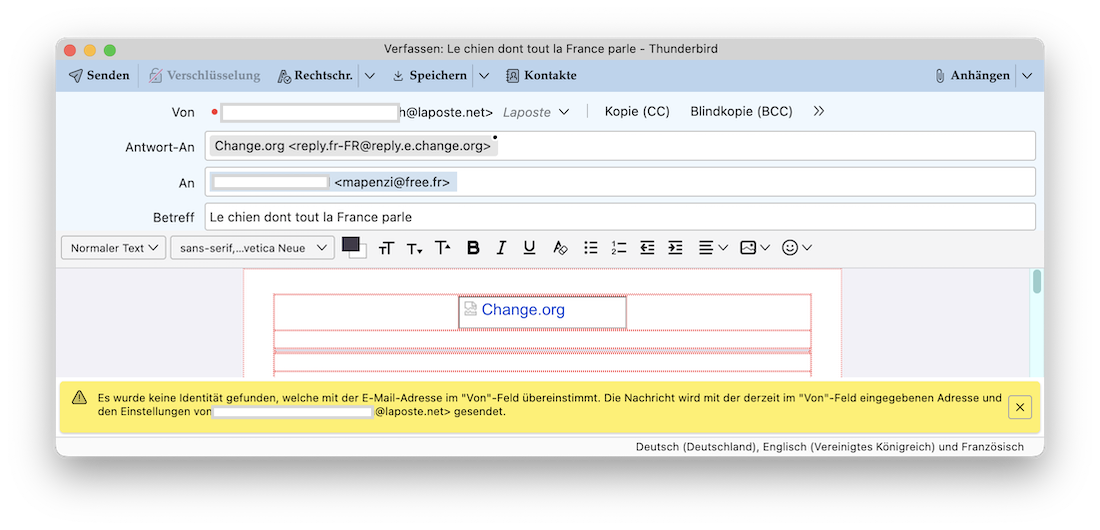Expand the Speichern dropdown arrow
The height and width of the screenshot is (530, 1100).
[484, 75]
